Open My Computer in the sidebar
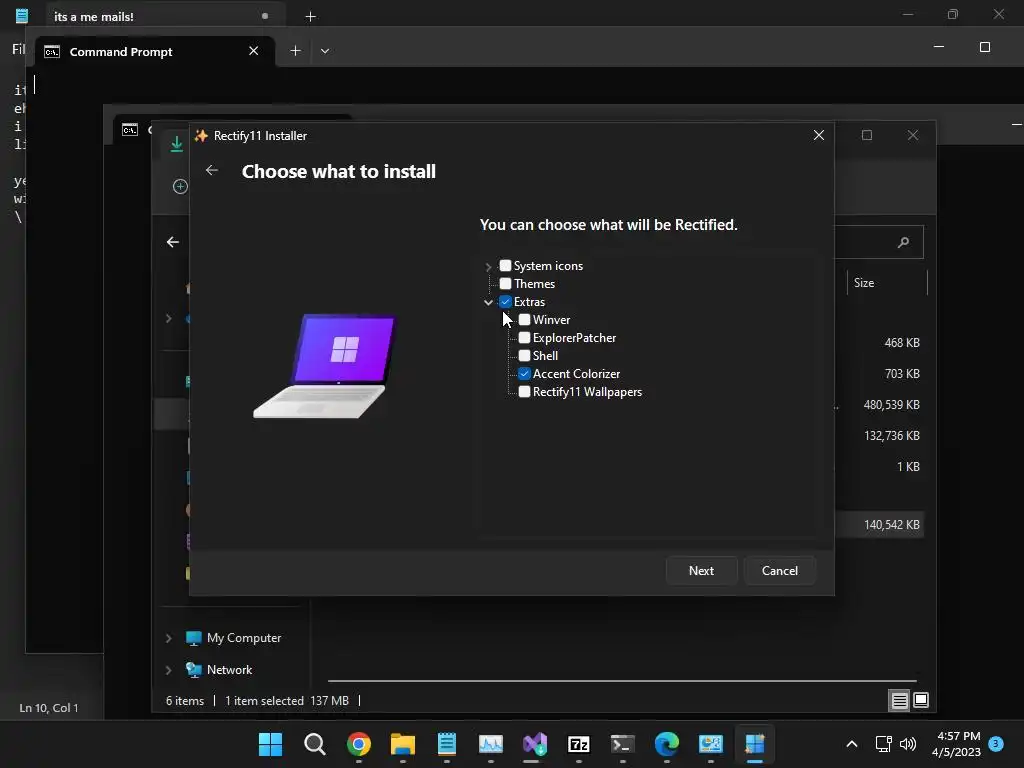 pyautogui.click(x=244, y=638)
